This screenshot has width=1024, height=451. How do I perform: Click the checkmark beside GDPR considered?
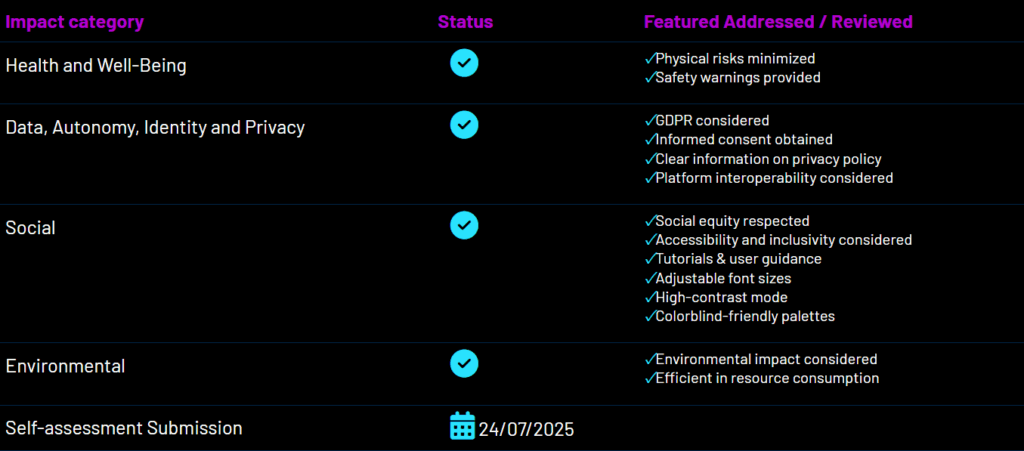(x=649, y=121)
